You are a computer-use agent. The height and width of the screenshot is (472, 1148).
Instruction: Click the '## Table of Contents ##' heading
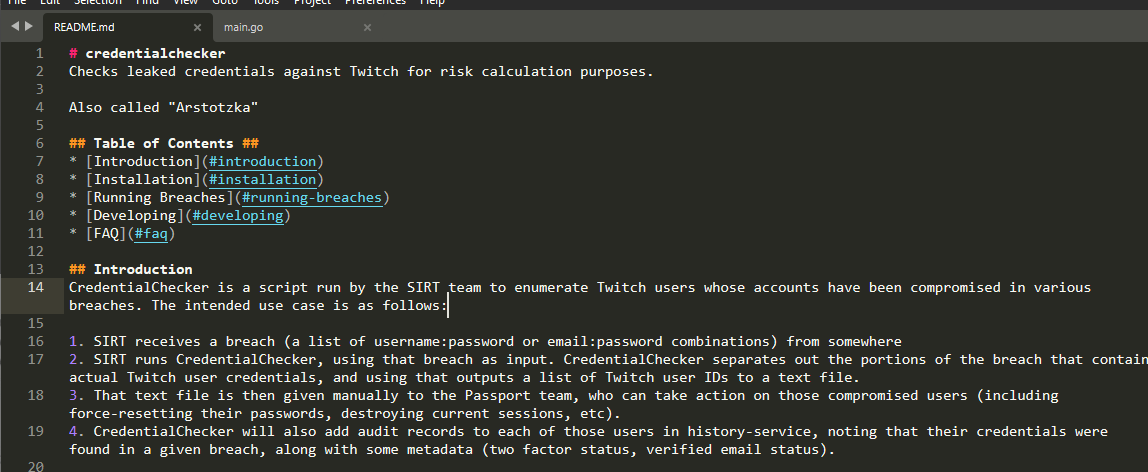163,143
